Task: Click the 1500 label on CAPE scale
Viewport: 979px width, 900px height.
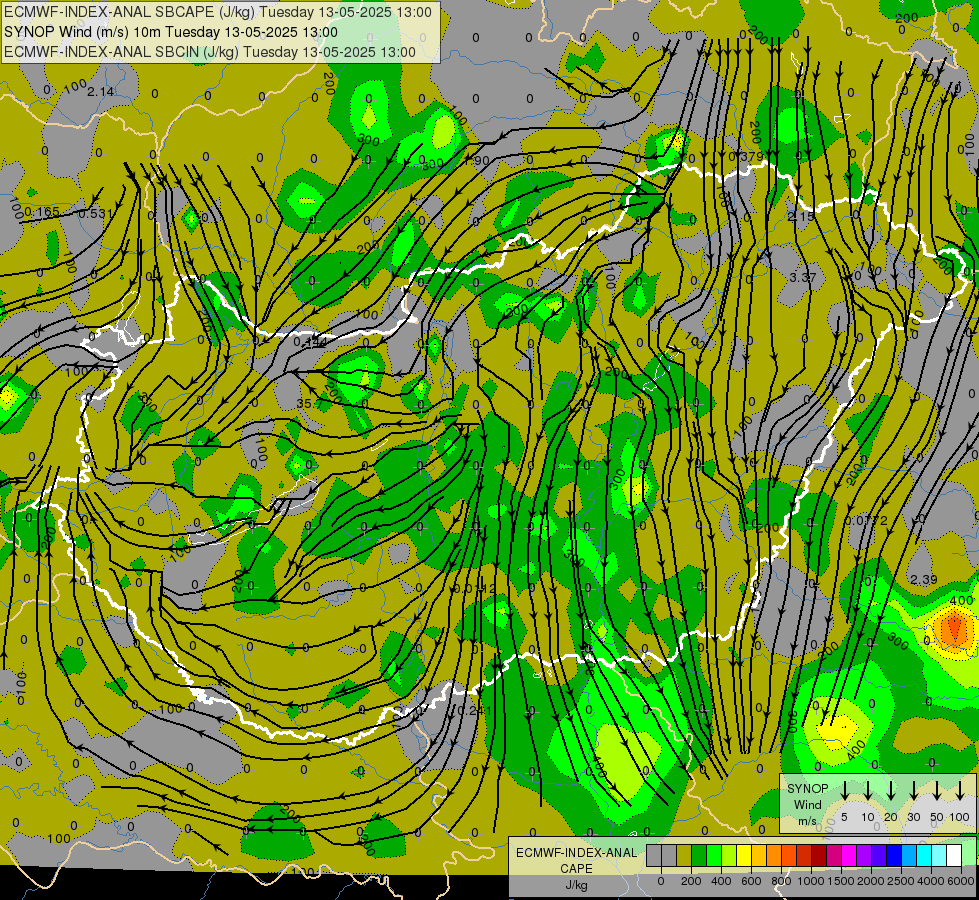Action: (x=841, y=881)
